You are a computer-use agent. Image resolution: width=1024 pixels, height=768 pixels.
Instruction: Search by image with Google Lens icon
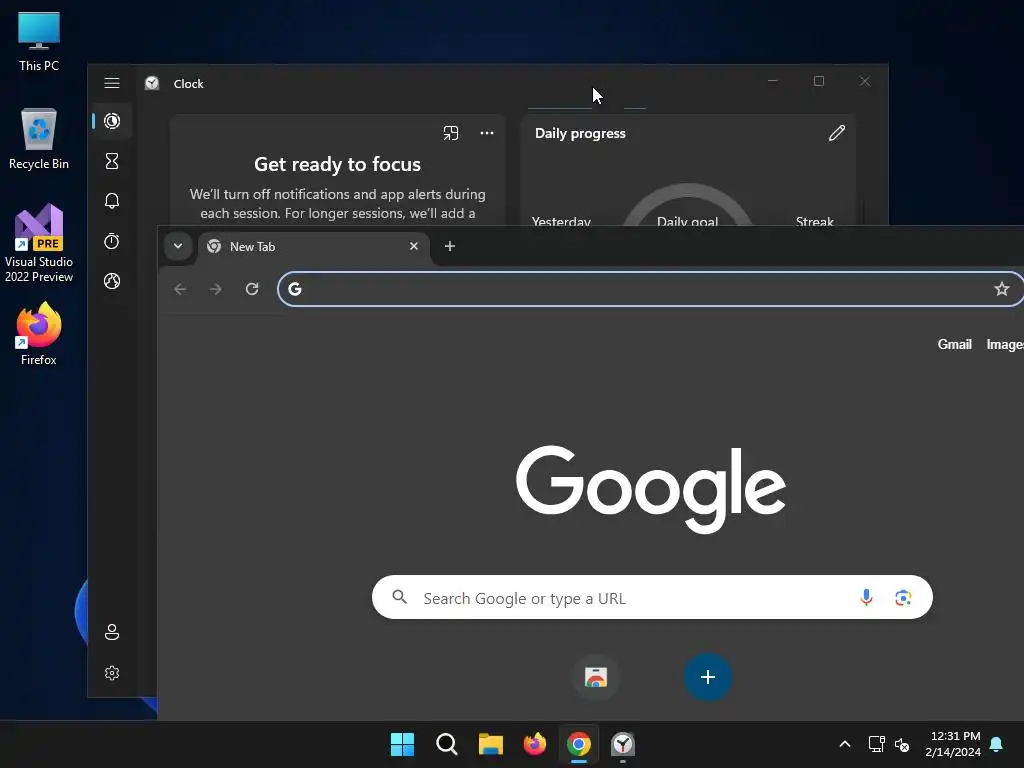tap(903, 597)
